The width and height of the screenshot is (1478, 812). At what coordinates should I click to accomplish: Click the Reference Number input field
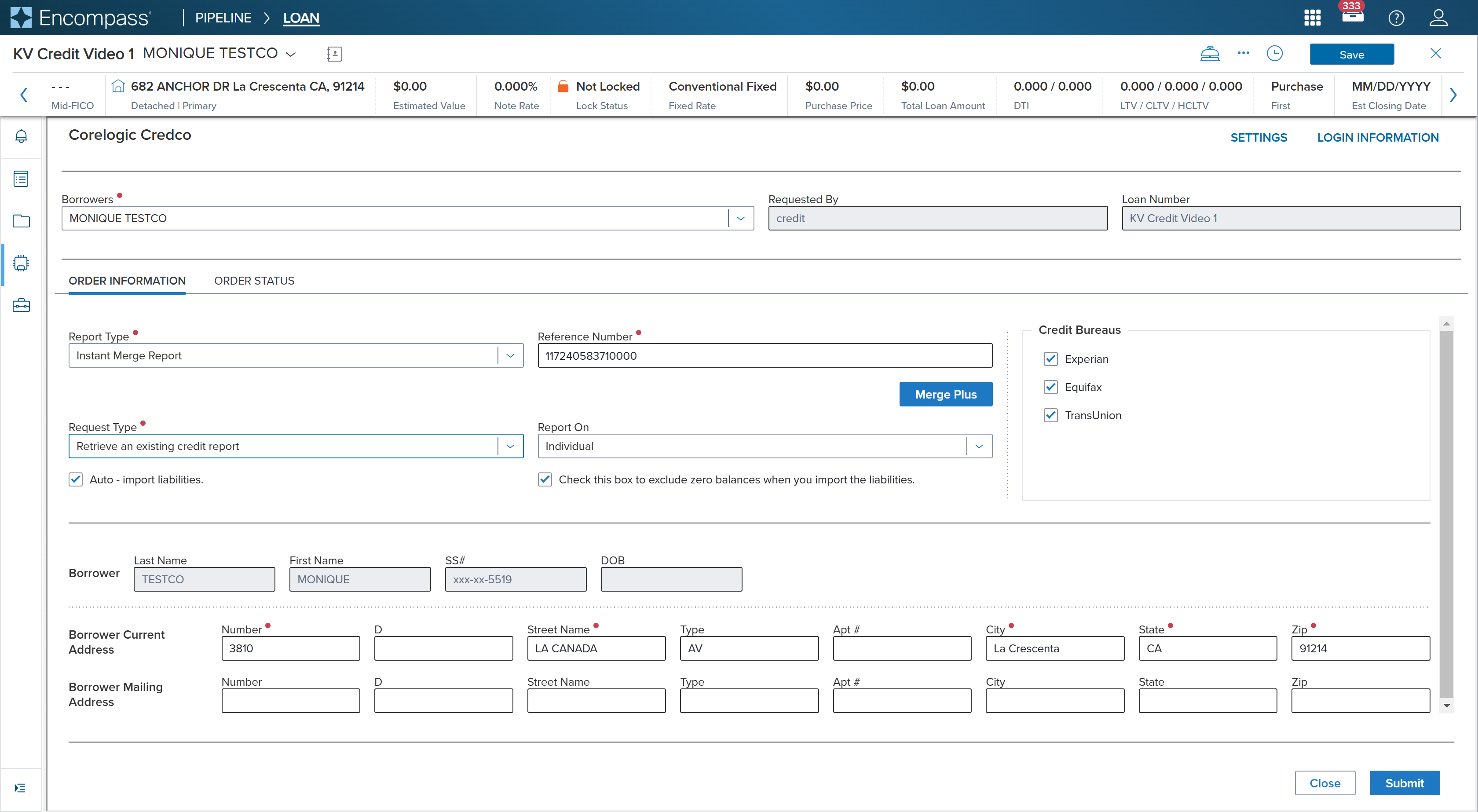[x=765, y=355]
